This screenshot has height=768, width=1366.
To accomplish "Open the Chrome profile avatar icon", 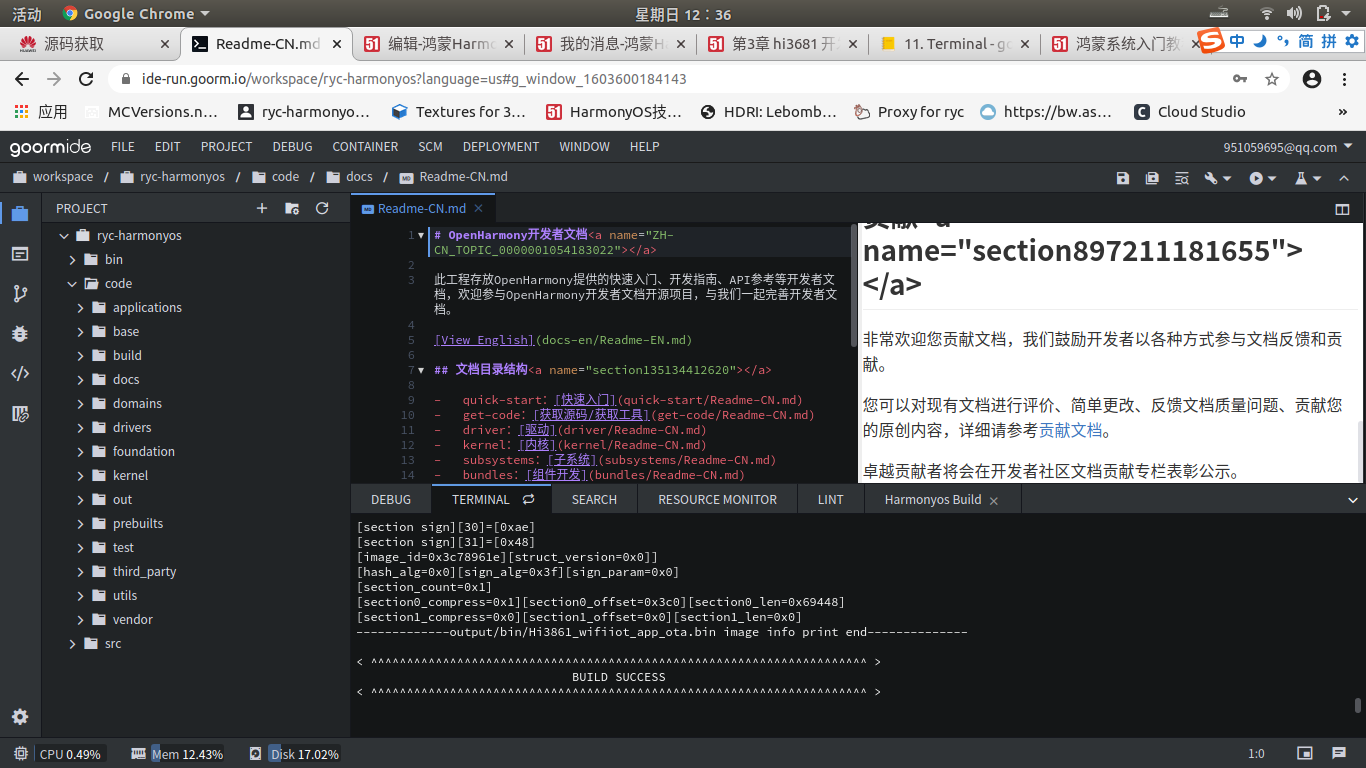I will coord(1312,79).
